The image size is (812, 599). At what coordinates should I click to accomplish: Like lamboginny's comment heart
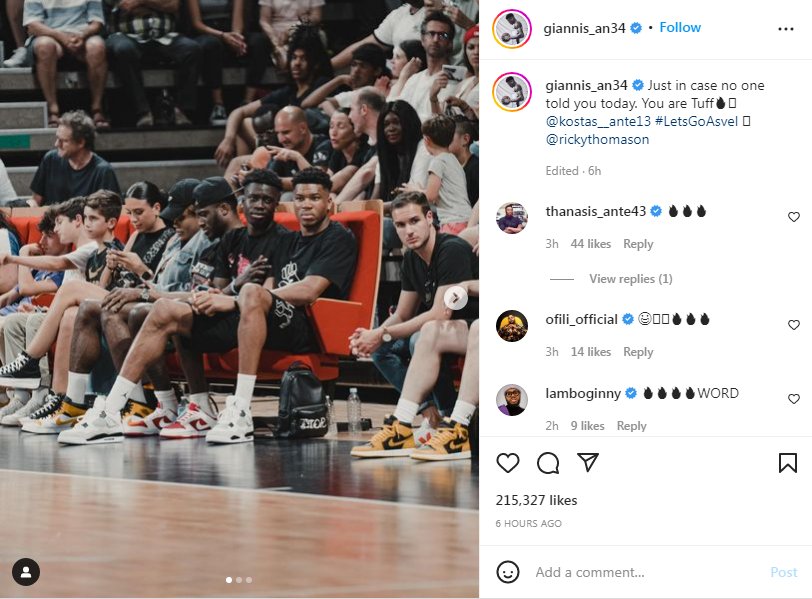(793, 399)
